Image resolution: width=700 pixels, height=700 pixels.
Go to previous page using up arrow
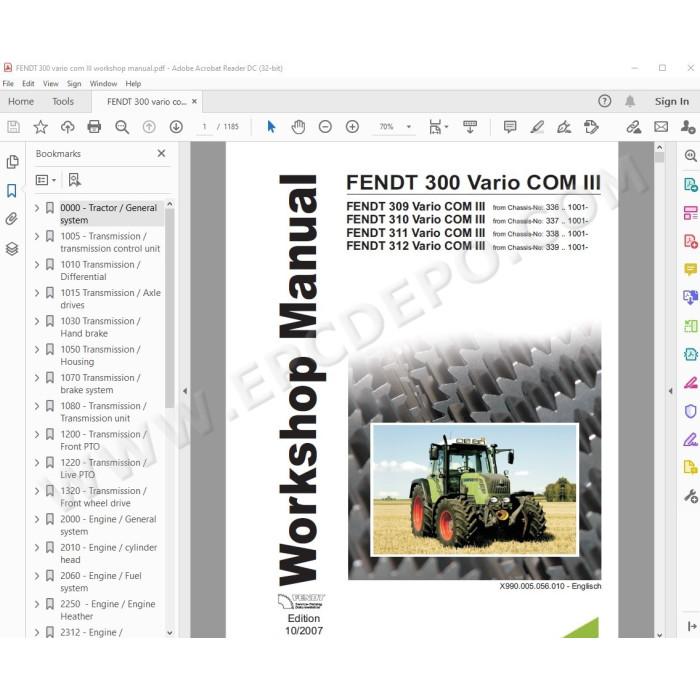pos(149,127)
